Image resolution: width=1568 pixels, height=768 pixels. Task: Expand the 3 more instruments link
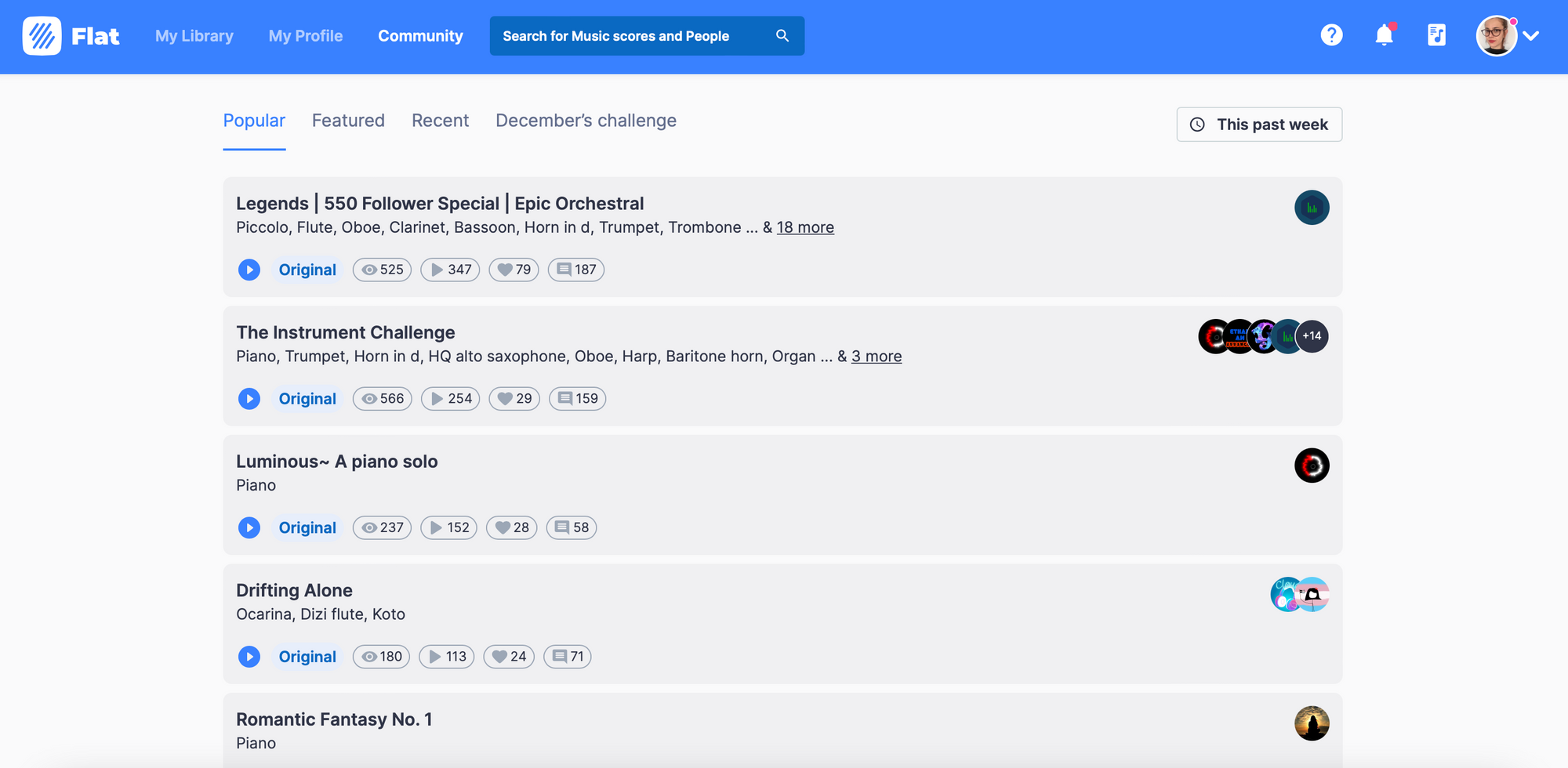click(877, 357)
